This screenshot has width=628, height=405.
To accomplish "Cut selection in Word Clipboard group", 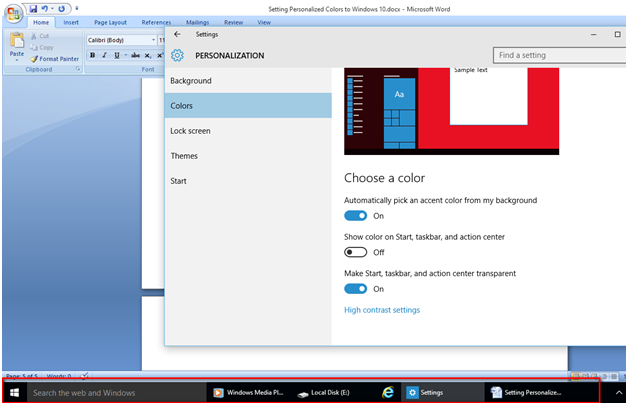I will tap(40, 36).
